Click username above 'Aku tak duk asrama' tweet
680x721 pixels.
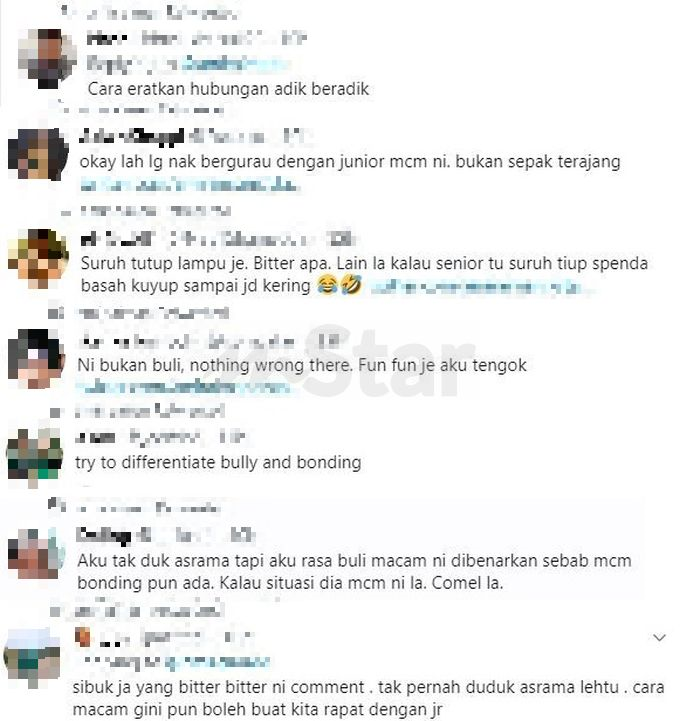tap(103, 535)
